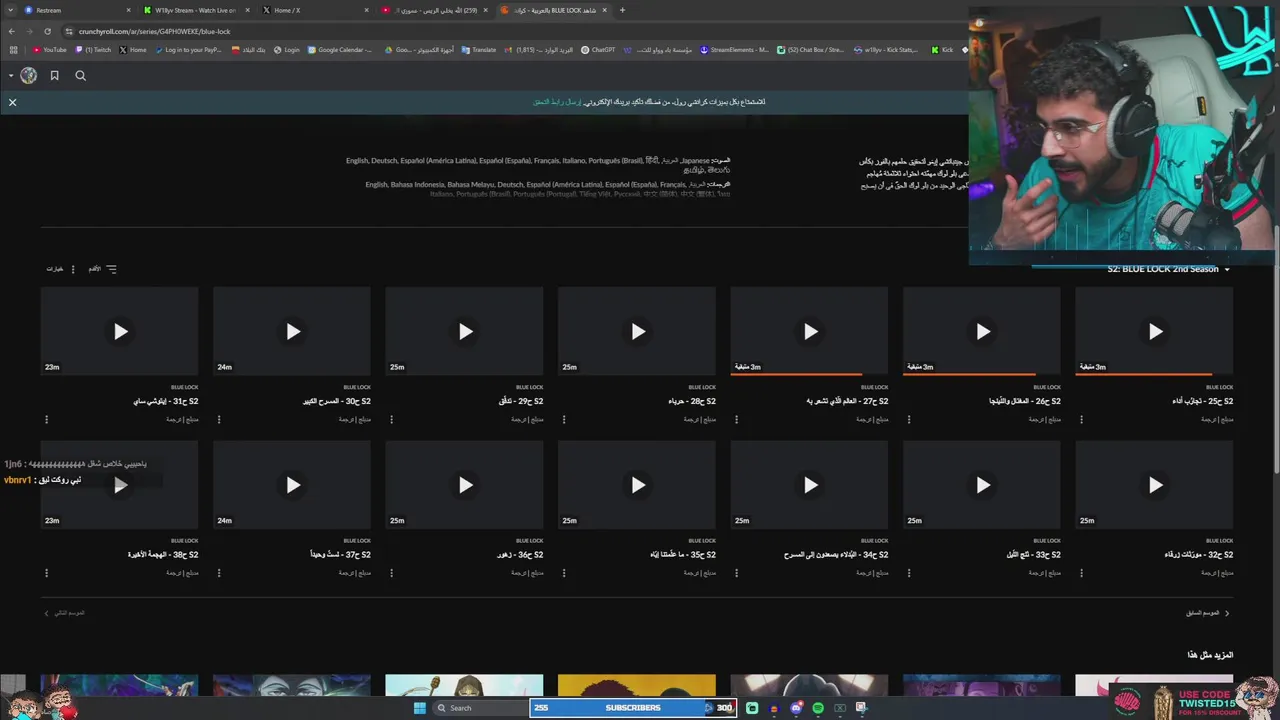Open three-dot menu for episode S2 E30
The image size is (1280, 720).
(x=219, y=419)
